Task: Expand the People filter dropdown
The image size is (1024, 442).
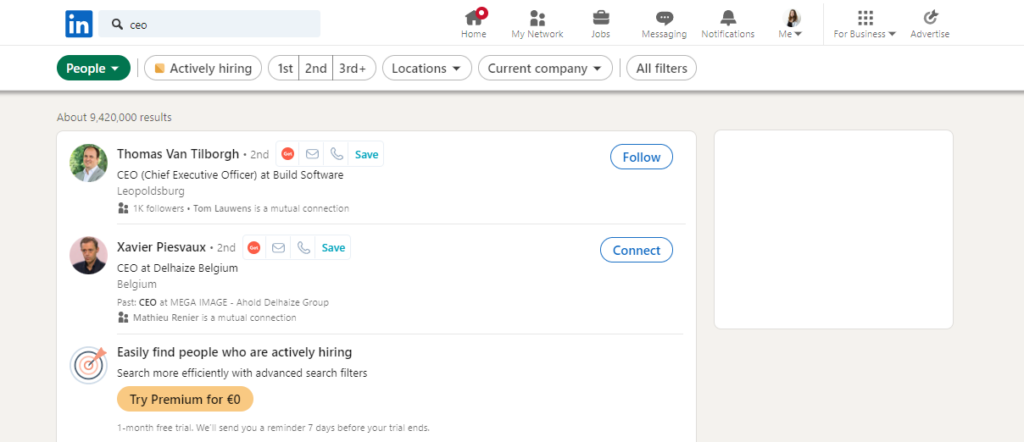Action: pyautogui.click(x=93, y=68)
